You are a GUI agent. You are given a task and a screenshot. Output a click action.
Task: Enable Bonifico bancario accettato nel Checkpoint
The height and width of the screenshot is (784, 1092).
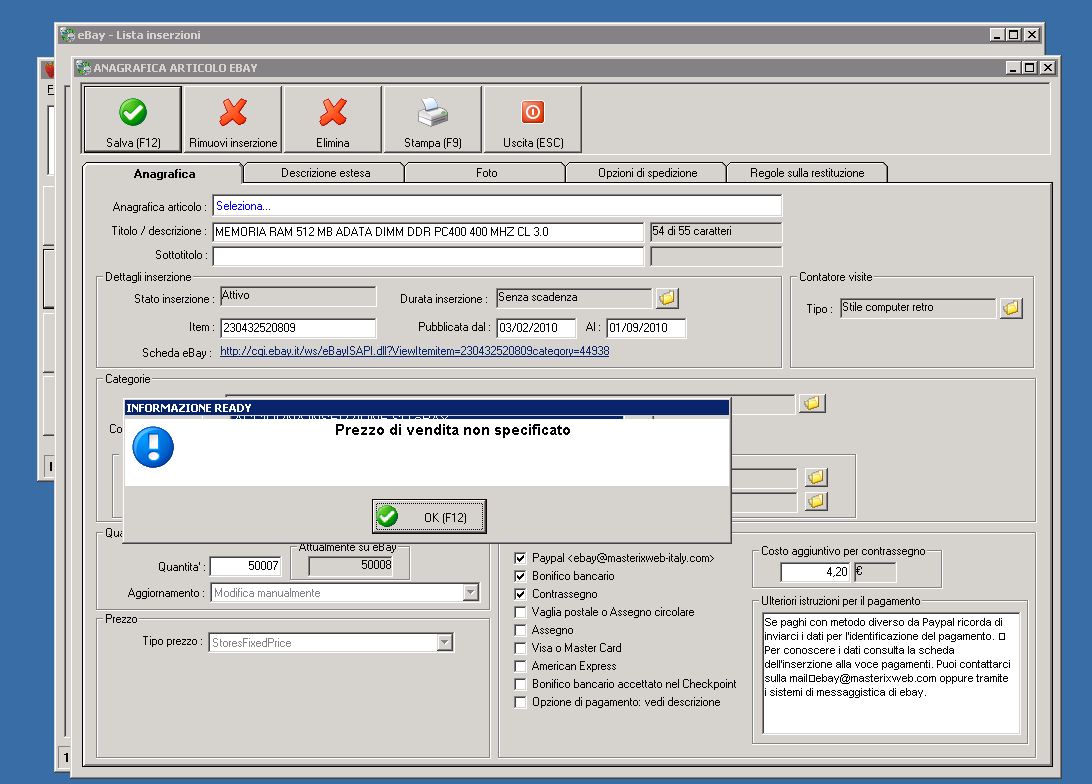[520, 684]
